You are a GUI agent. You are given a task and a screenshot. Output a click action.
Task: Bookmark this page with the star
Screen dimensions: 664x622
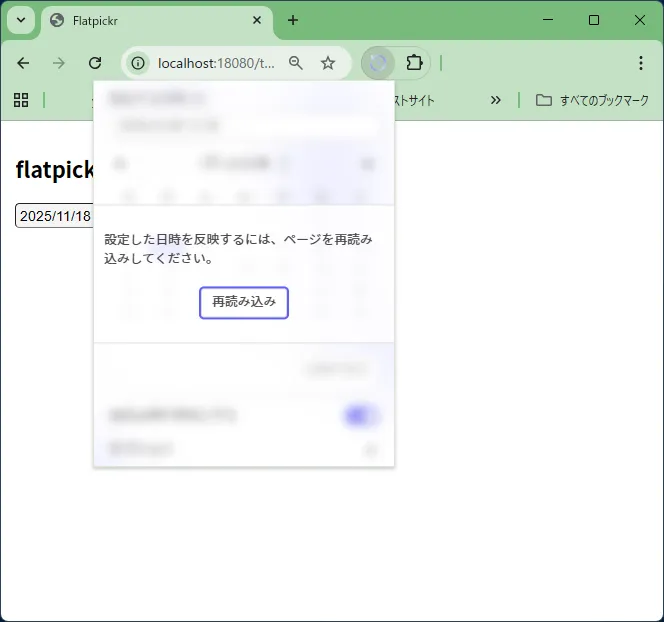tap(328, 63)
